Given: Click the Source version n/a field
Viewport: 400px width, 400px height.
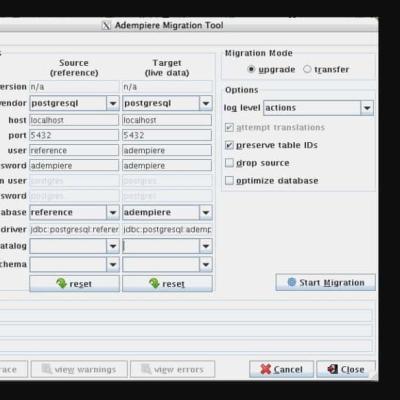Looking at the screenshot, I should click(x=74, y=87).
